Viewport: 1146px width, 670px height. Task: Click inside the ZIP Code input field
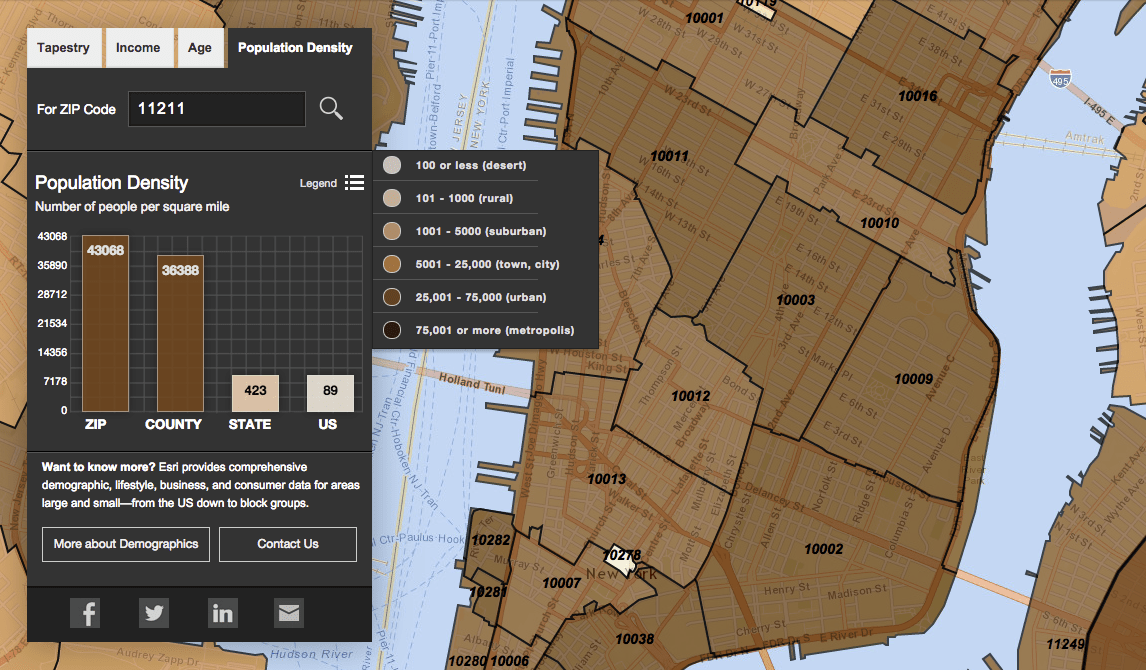(x=216, y=109)
